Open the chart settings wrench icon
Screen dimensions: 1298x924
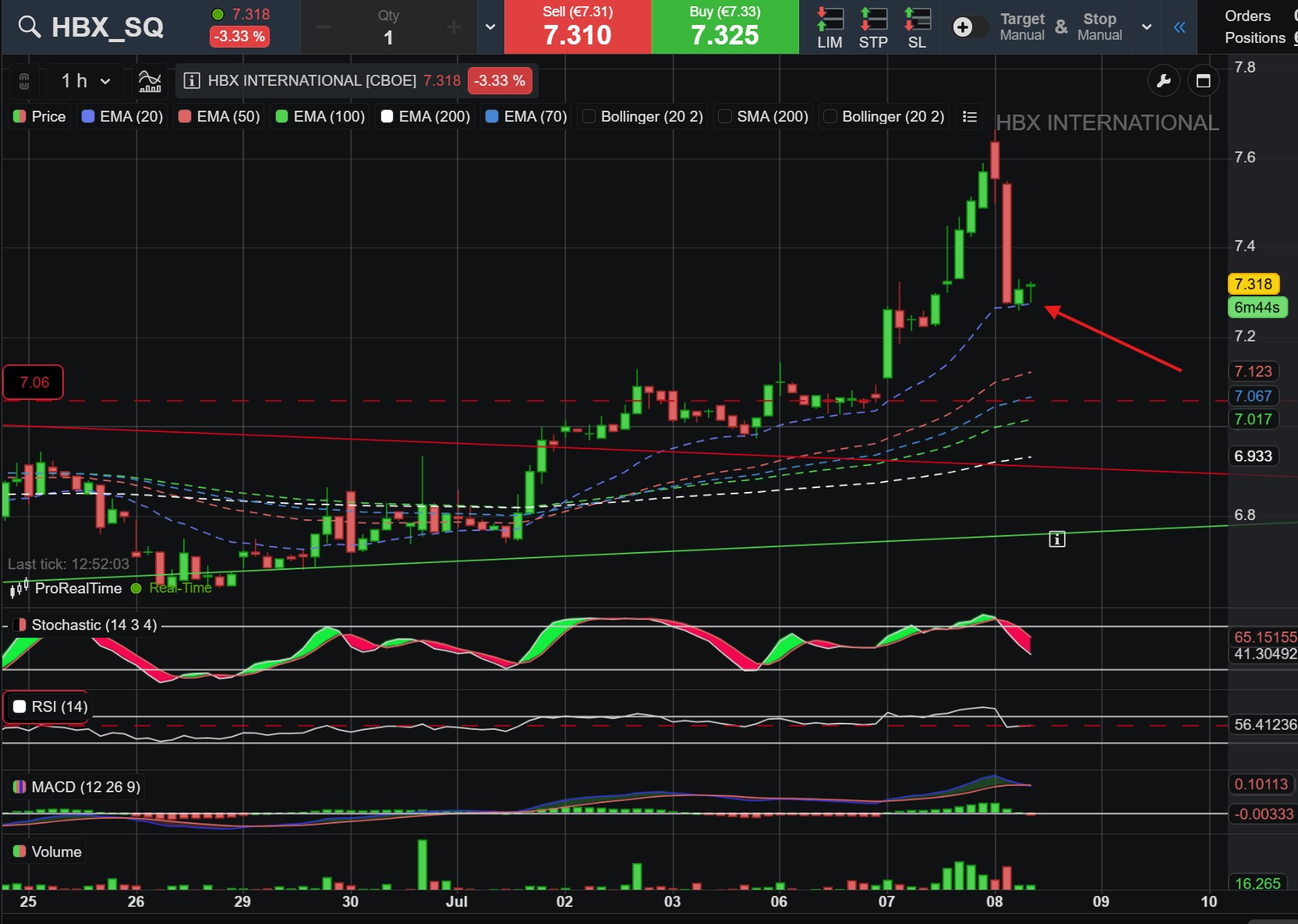click(x=1163, y=80)
